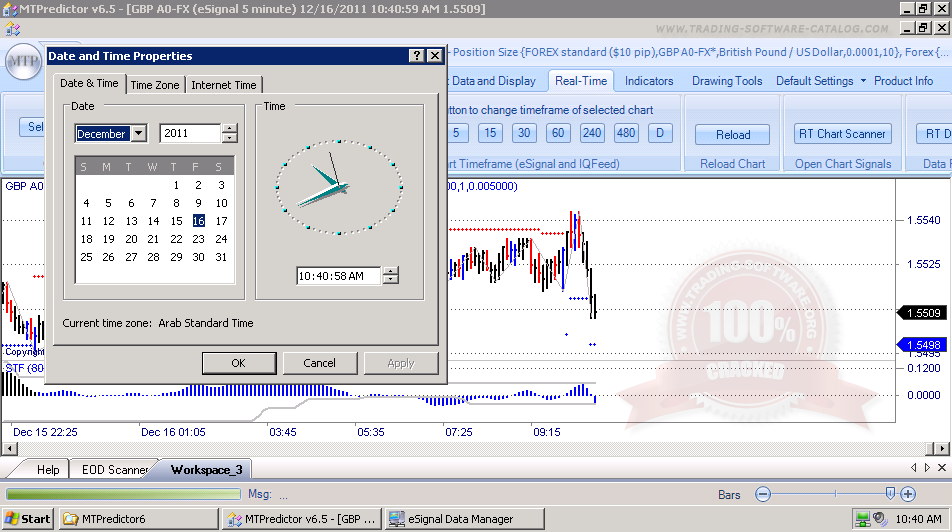Click the MTP logo orb button

(x=22, y=63)
